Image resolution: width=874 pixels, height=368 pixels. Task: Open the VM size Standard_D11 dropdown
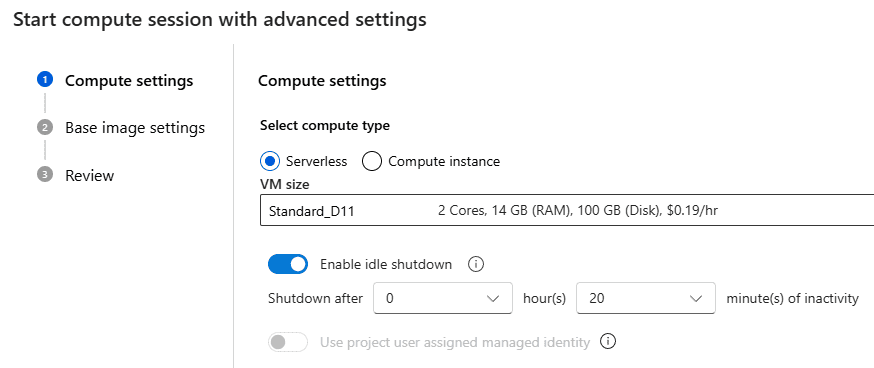pos(567,211)
